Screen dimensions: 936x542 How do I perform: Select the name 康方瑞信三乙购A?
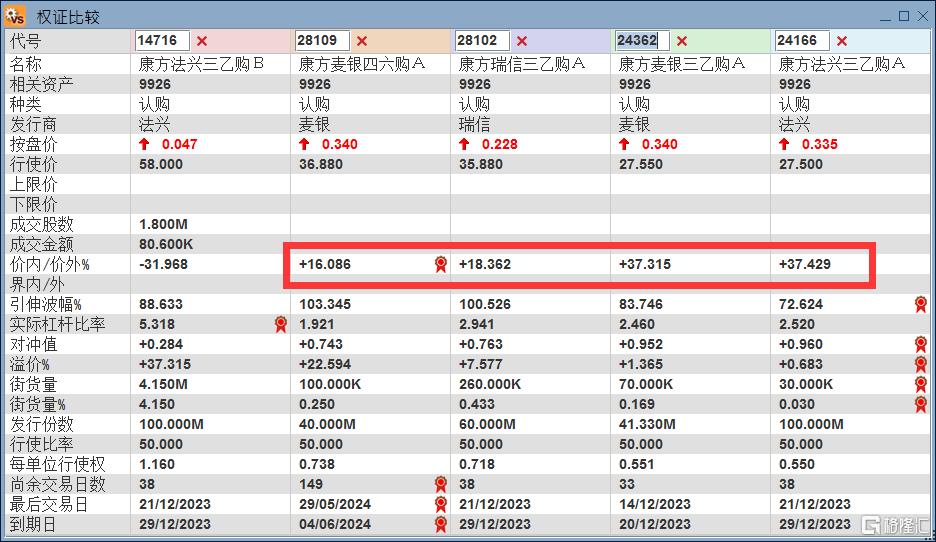pyautogui.click(x=522, y=64)
